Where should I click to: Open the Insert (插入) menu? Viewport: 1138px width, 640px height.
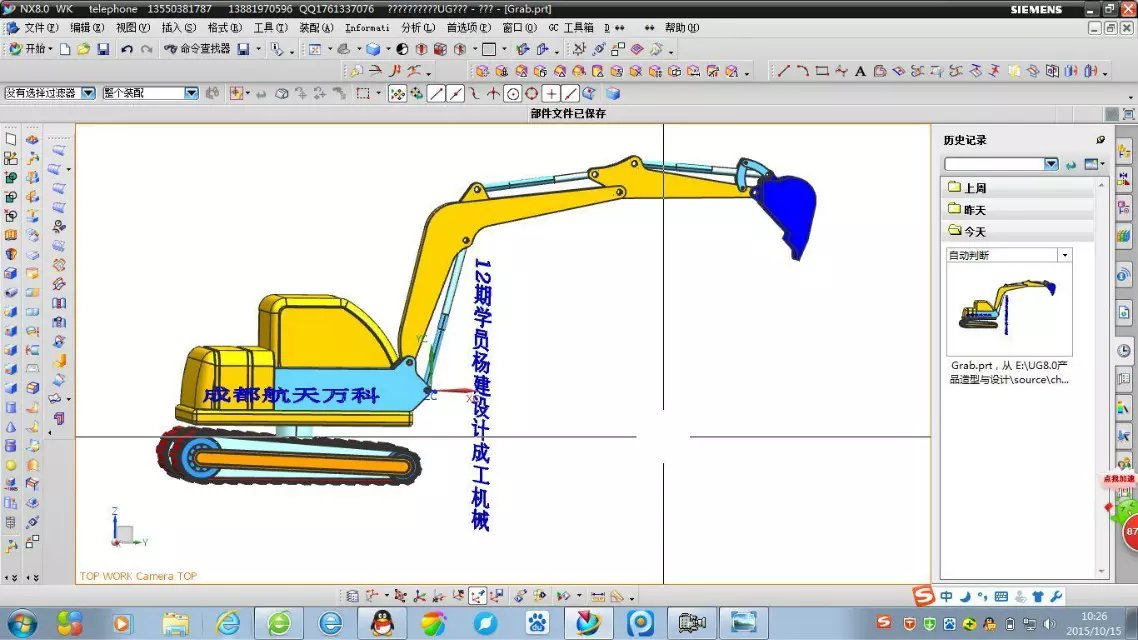178,28
